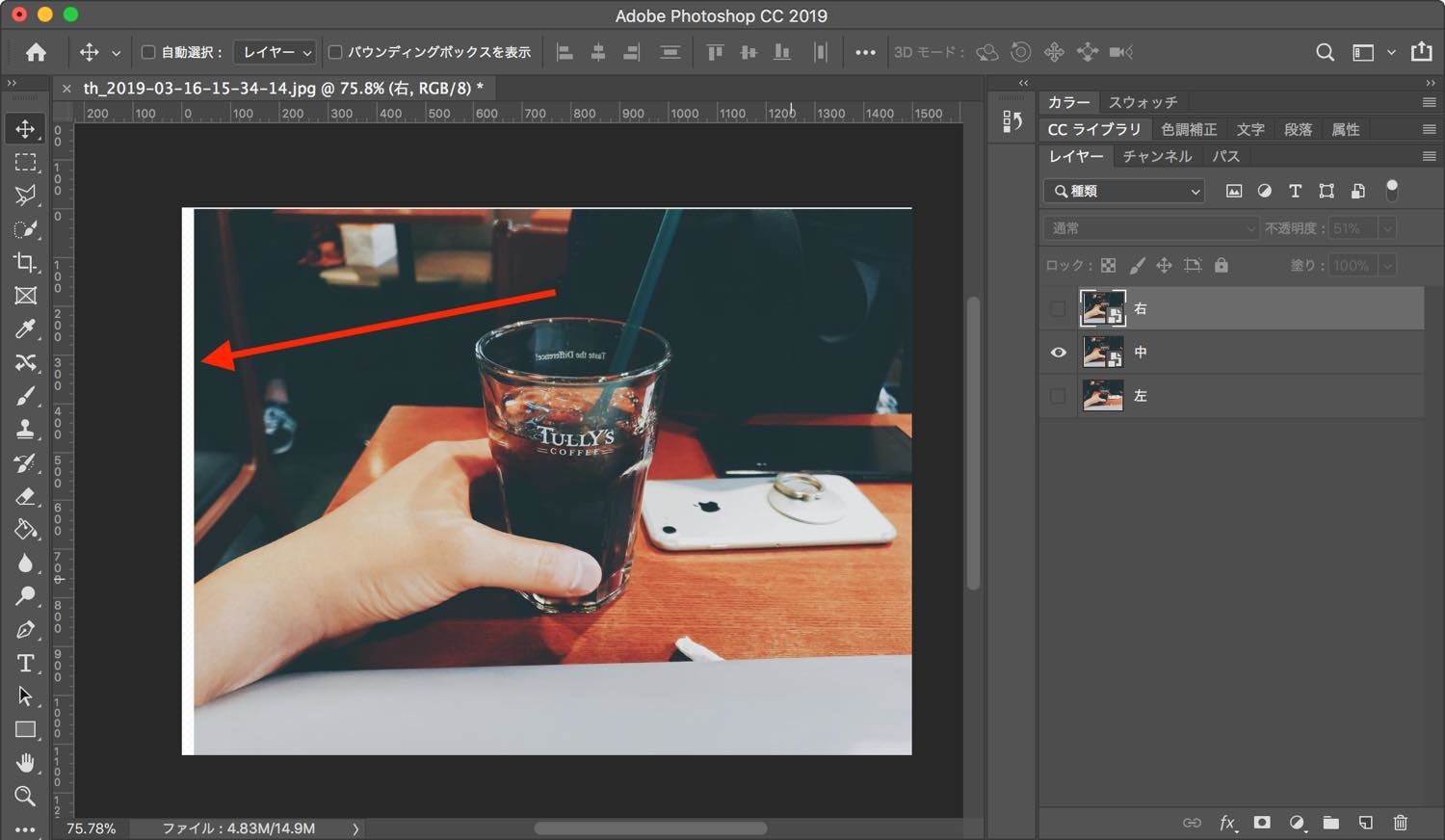
Task: Open the 色調補正 panel tab
Action: pos(1189,129)
